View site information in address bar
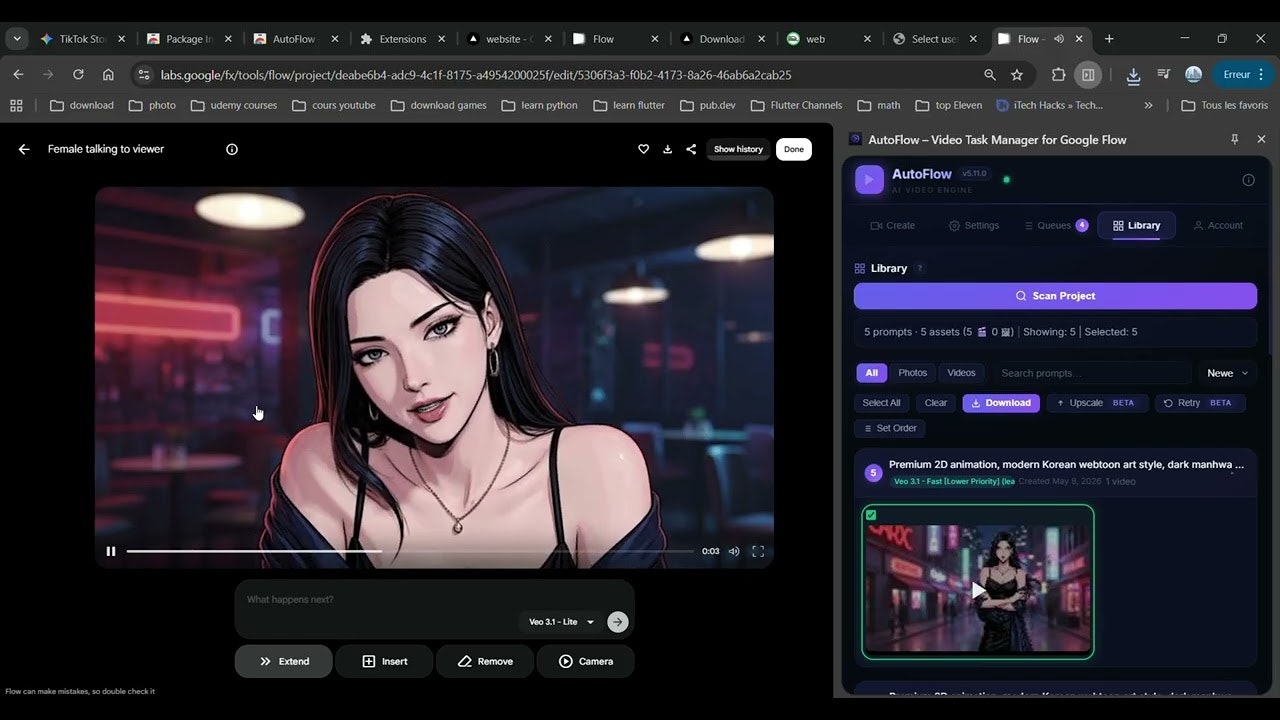This screenshot has height=720, width=1280. pyautogui.click(x=143, y=75)
